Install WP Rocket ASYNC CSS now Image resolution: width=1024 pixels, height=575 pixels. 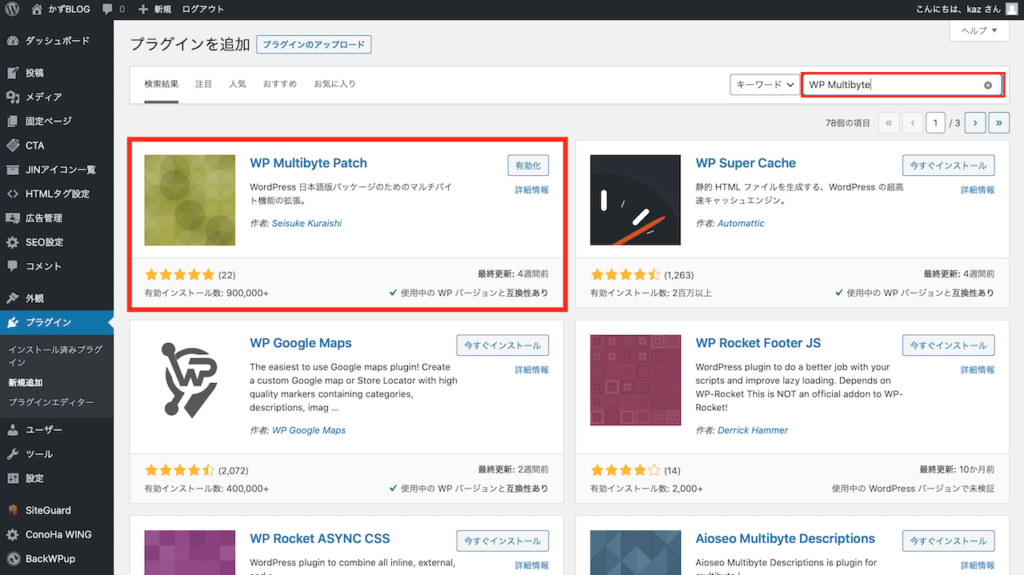(502, 540)
